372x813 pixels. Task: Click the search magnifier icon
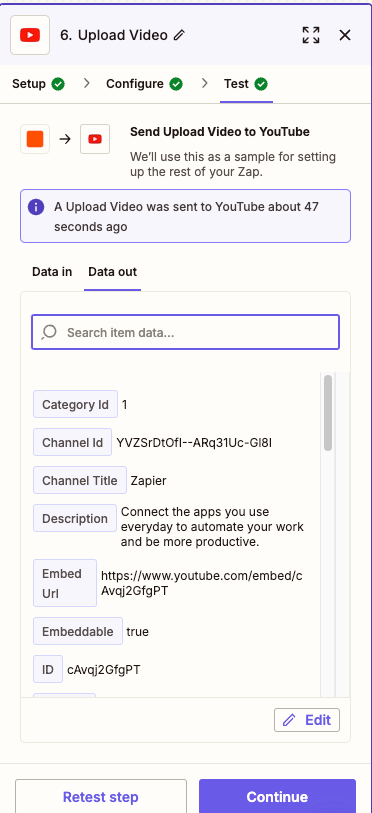[x=49, y=332]
